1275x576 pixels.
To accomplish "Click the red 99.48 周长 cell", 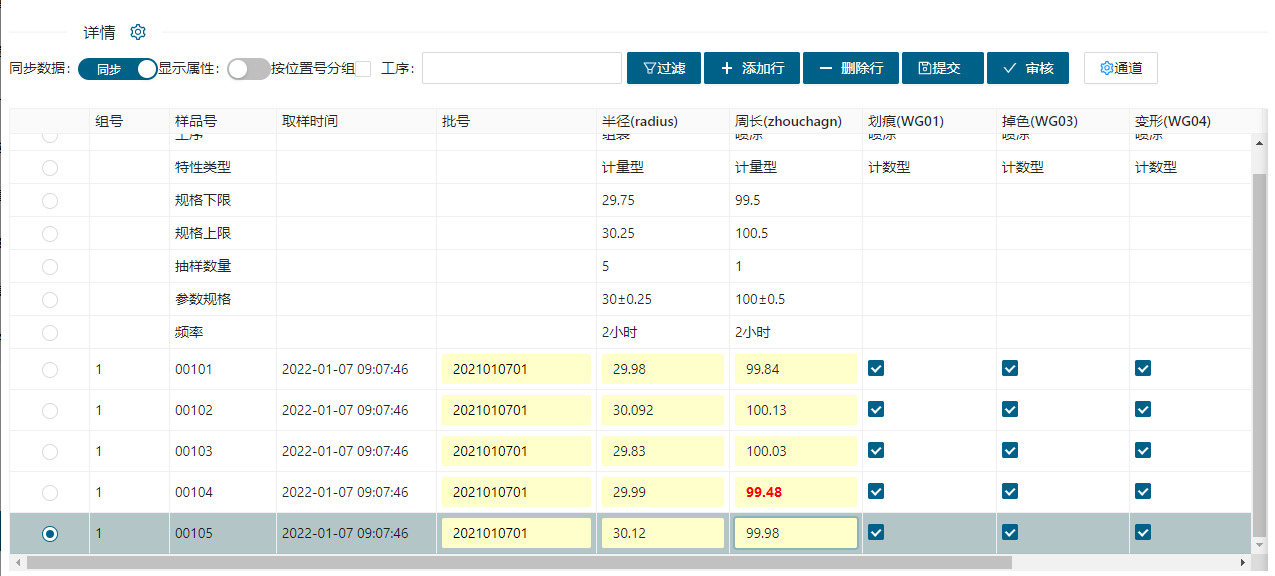I will (795, 492).
